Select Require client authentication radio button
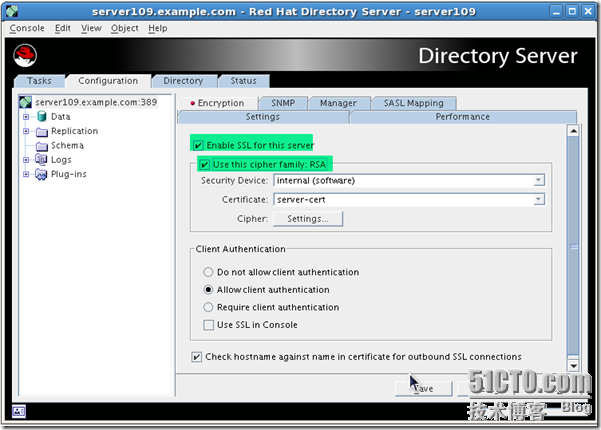The height and width of the screenshot is (430, 601). coord(208,307)
